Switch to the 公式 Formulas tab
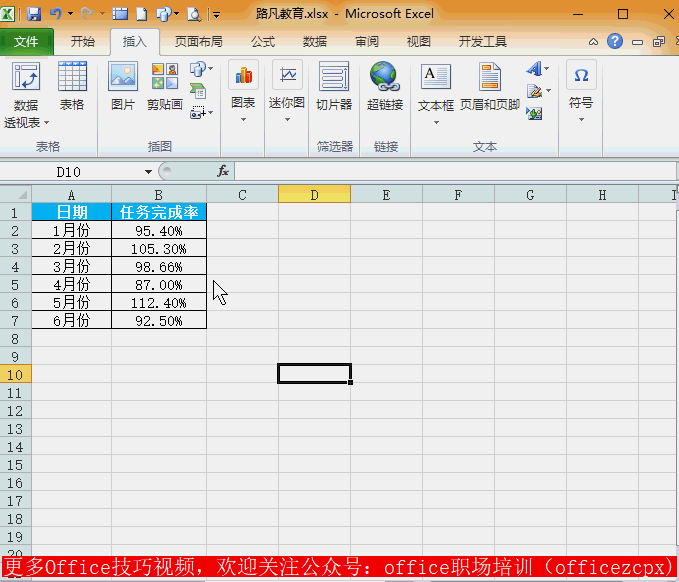Image resolution: width=679 pixels, height=582 pixels. point(263,42)
